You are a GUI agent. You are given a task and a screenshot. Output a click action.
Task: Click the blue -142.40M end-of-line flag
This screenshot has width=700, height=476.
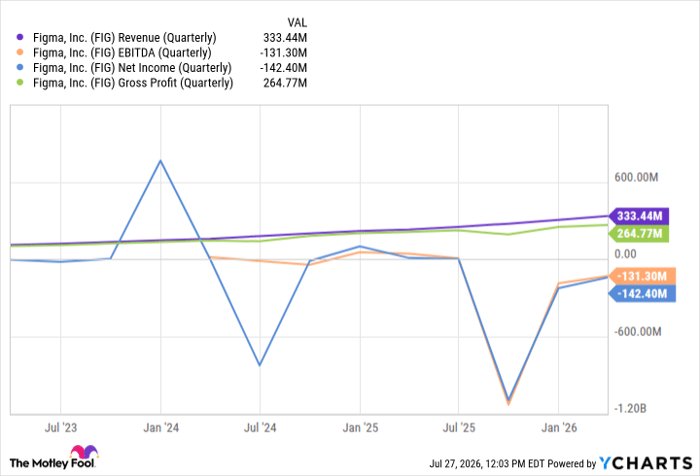click(x=642, y=293)
